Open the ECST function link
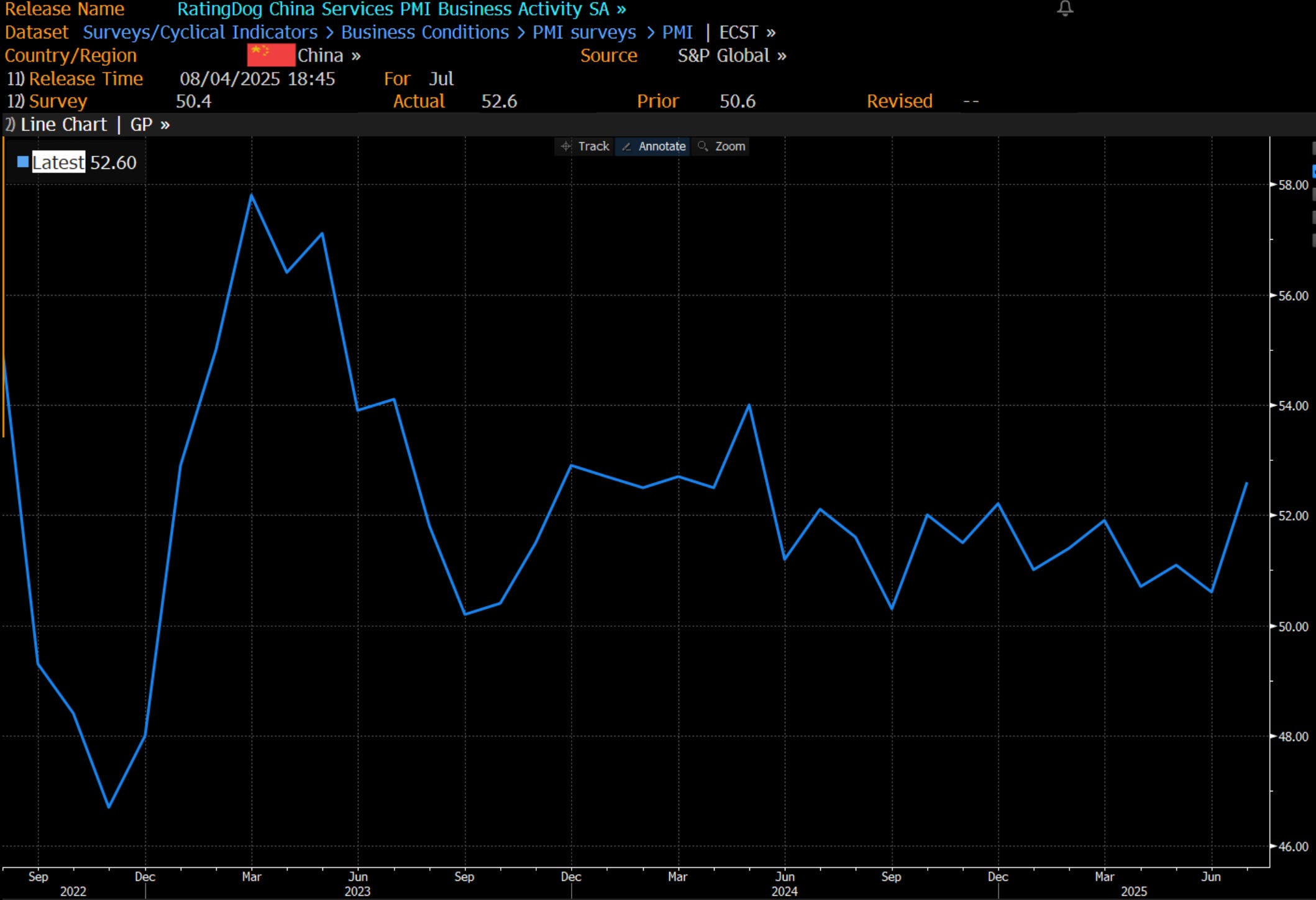This screenshot has width=1316, height=900. [x=747, y=32]
